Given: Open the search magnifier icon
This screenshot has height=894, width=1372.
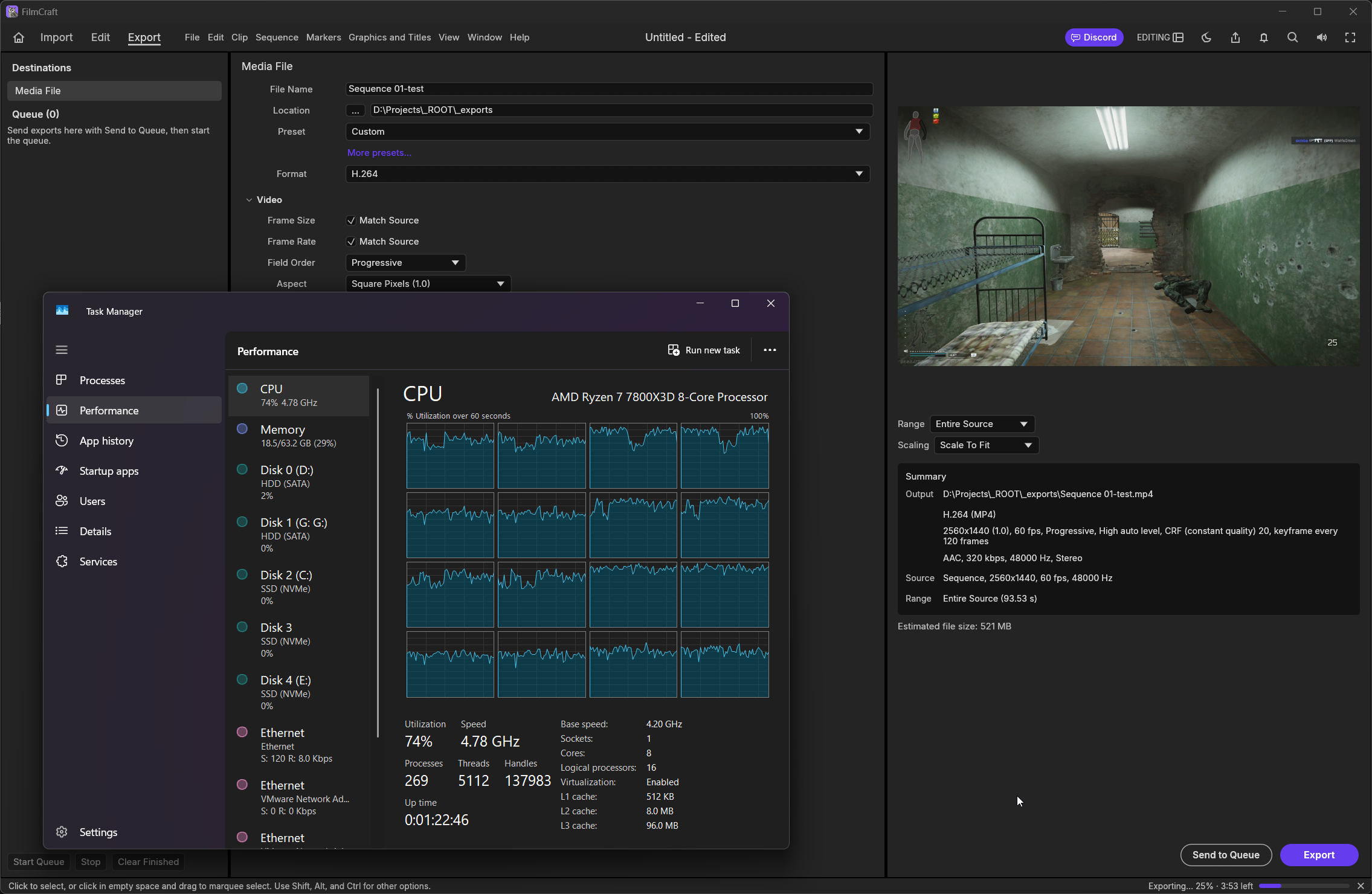Looking at the screenshot, I should 1292,37.
